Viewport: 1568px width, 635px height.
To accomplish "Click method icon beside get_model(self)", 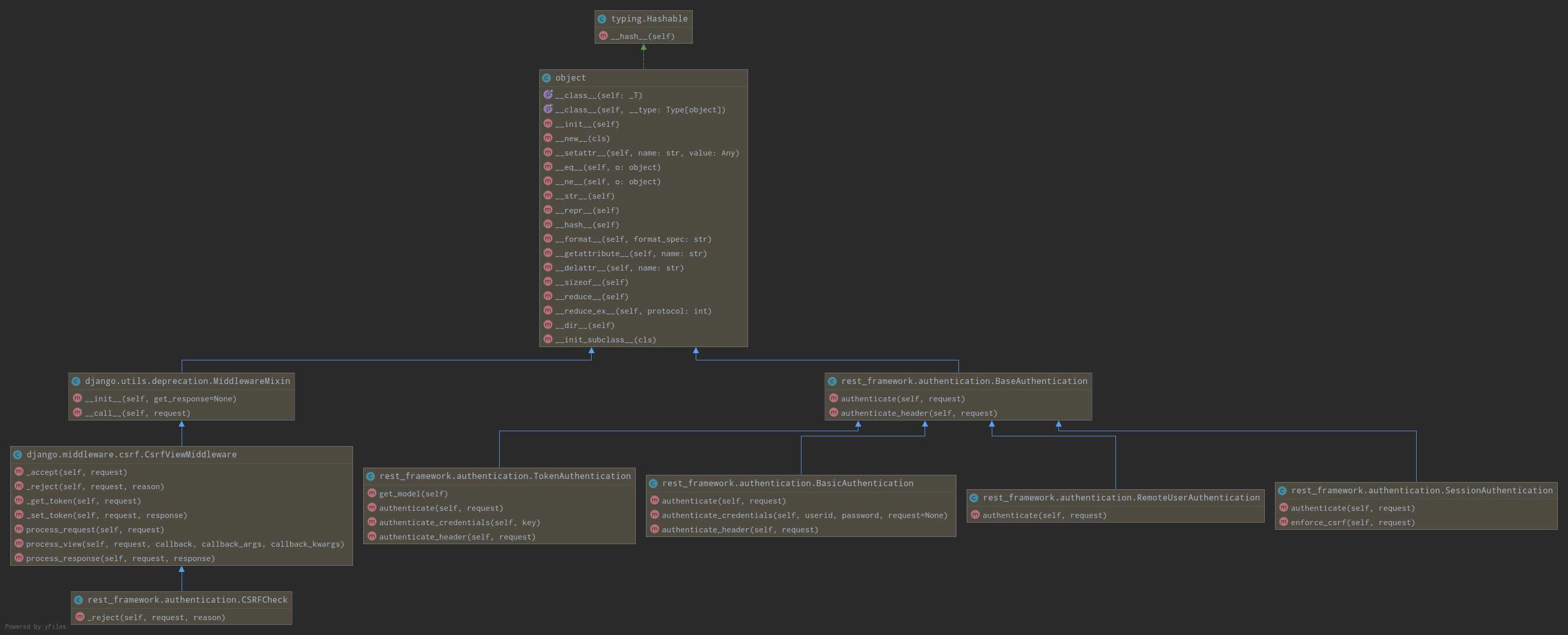I will [x=372, y=493].
